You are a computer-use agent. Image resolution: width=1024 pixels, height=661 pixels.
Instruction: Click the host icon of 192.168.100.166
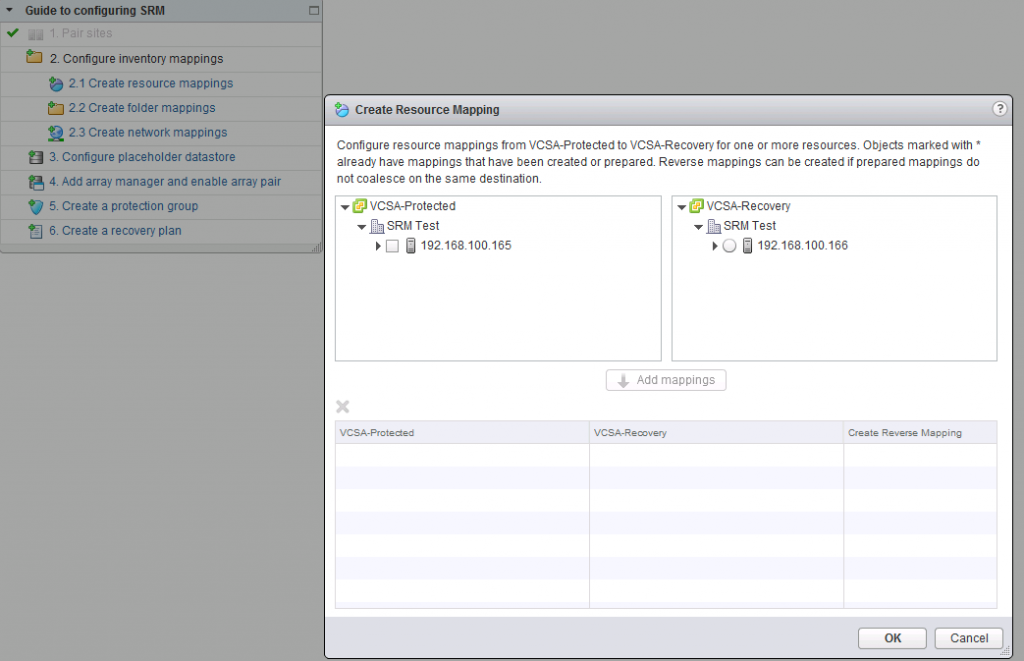748,246
